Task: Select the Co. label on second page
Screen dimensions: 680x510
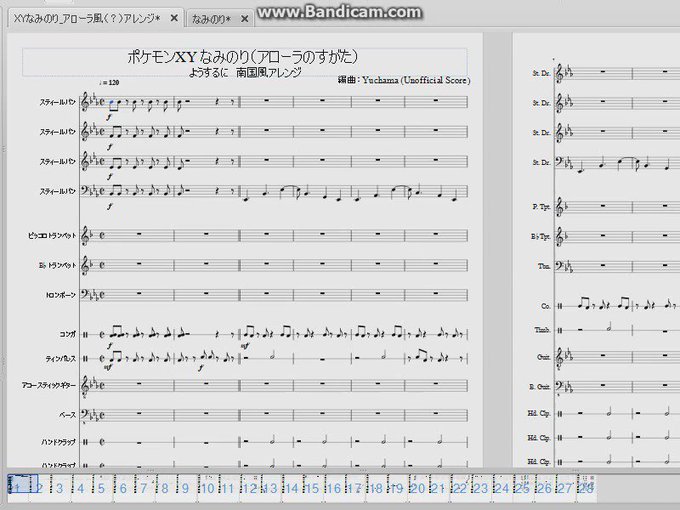Action: (x=546, y=306)
